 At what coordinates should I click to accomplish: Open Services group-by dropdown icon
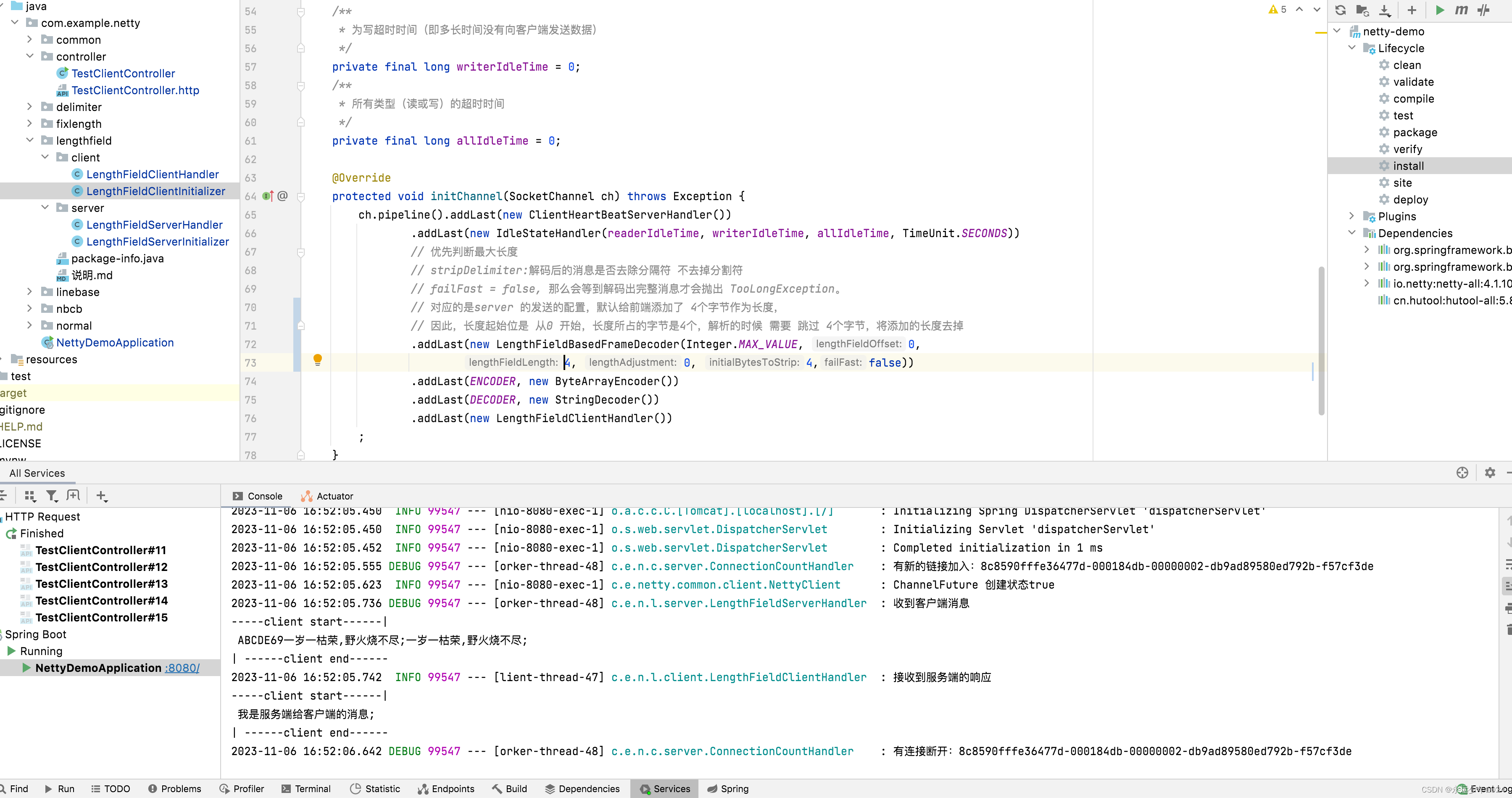[x=31, y=496]
